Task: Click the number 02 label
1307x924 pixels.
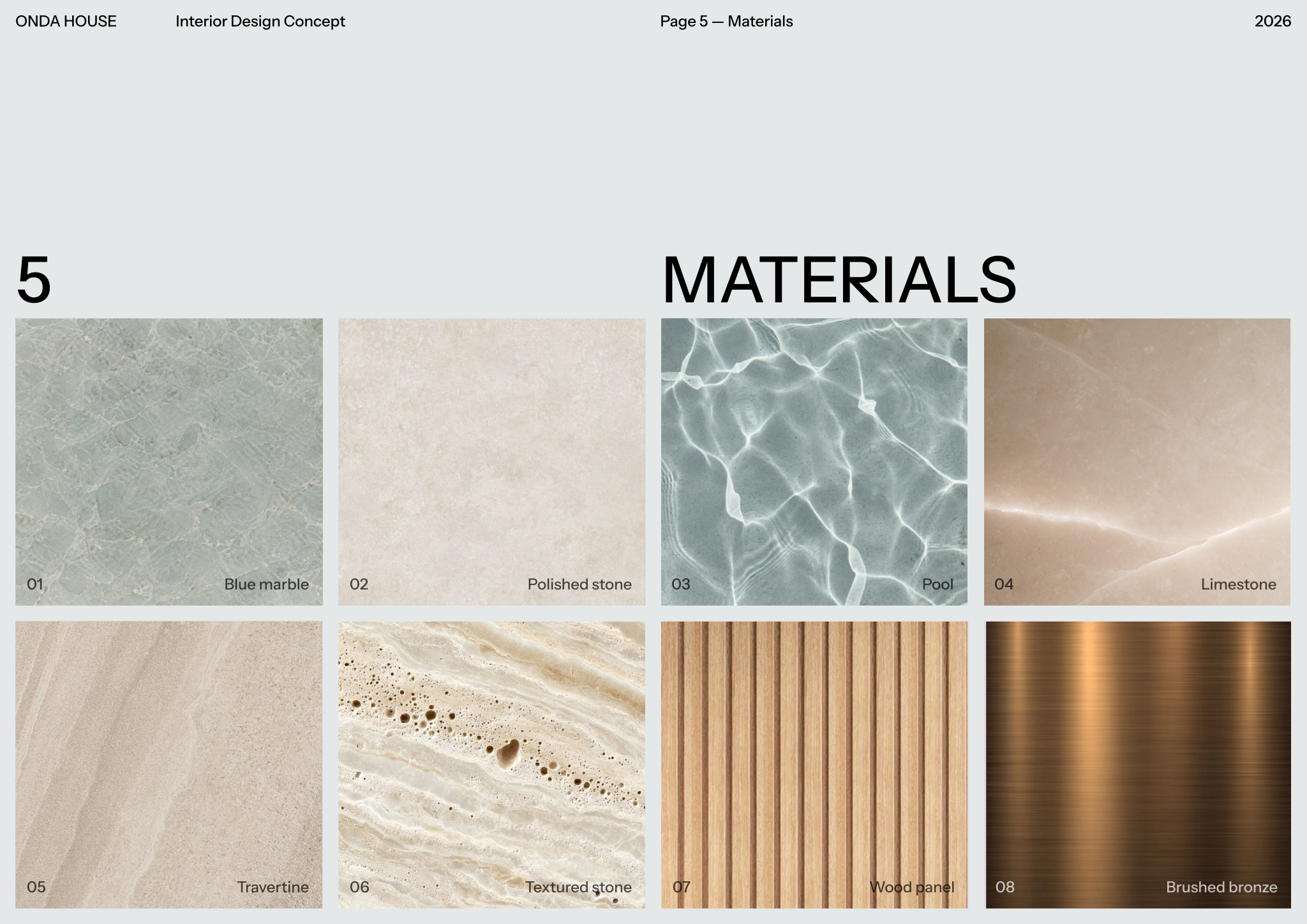Action: click(359, 584)
